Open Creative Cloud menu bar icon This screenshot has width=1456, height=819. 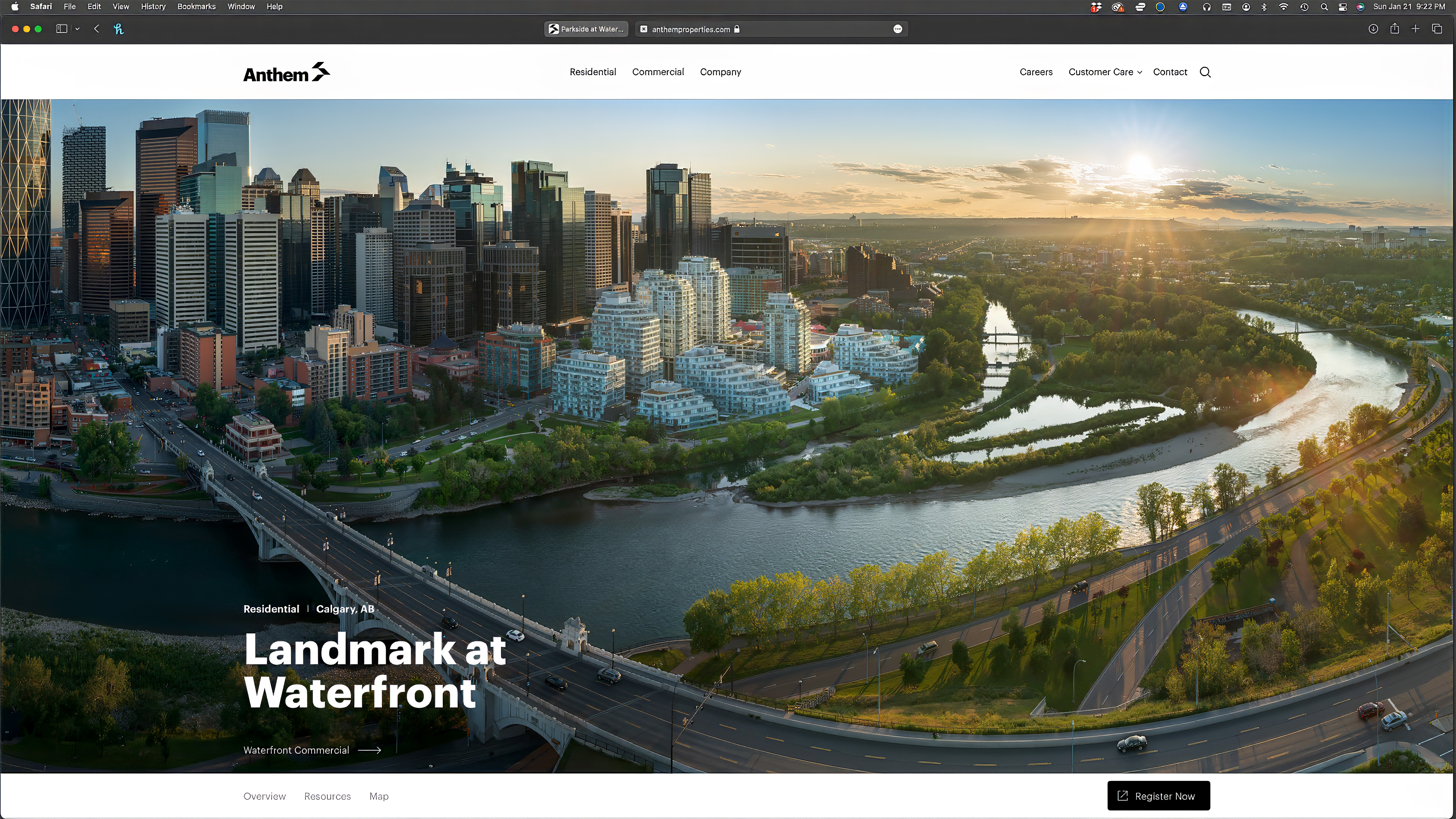click(x=1117, y=7)
